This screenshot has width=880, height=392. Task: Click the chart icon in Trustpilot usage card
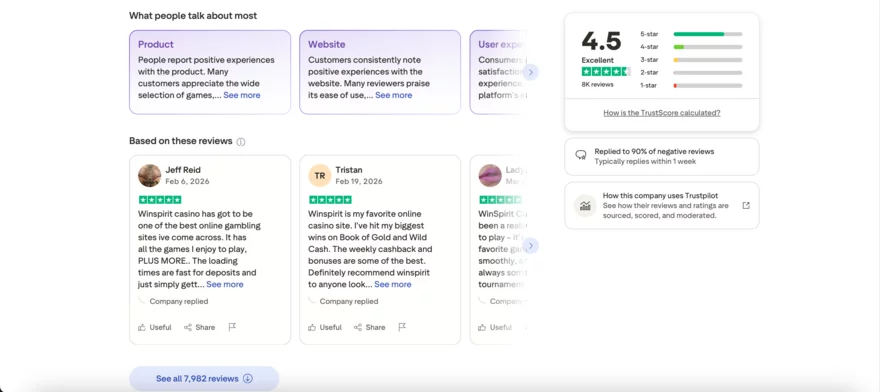[585, 206]
